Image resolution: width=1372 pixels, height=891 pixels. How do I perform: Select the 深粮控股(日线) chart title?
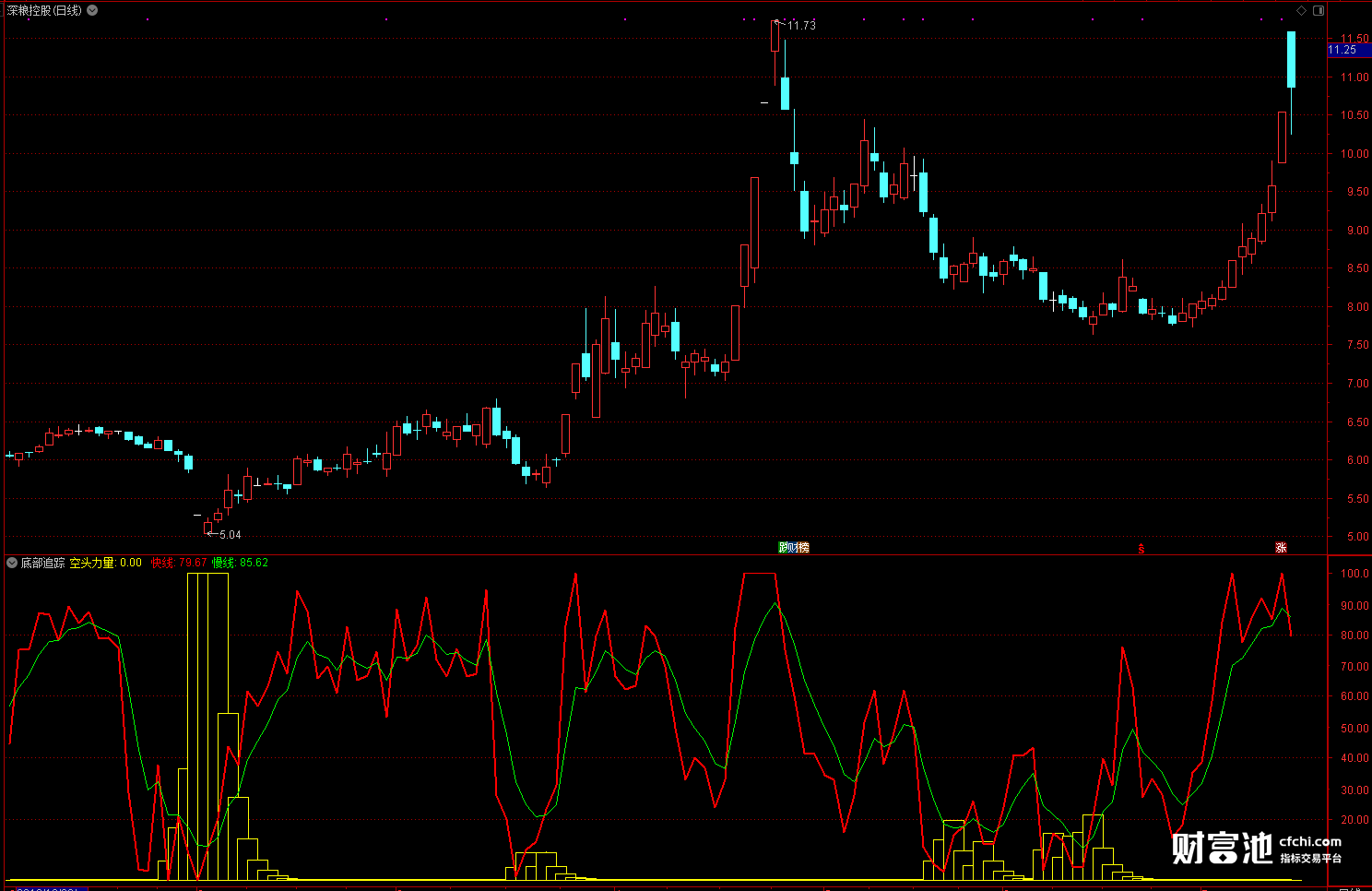(x=44, y=10)
